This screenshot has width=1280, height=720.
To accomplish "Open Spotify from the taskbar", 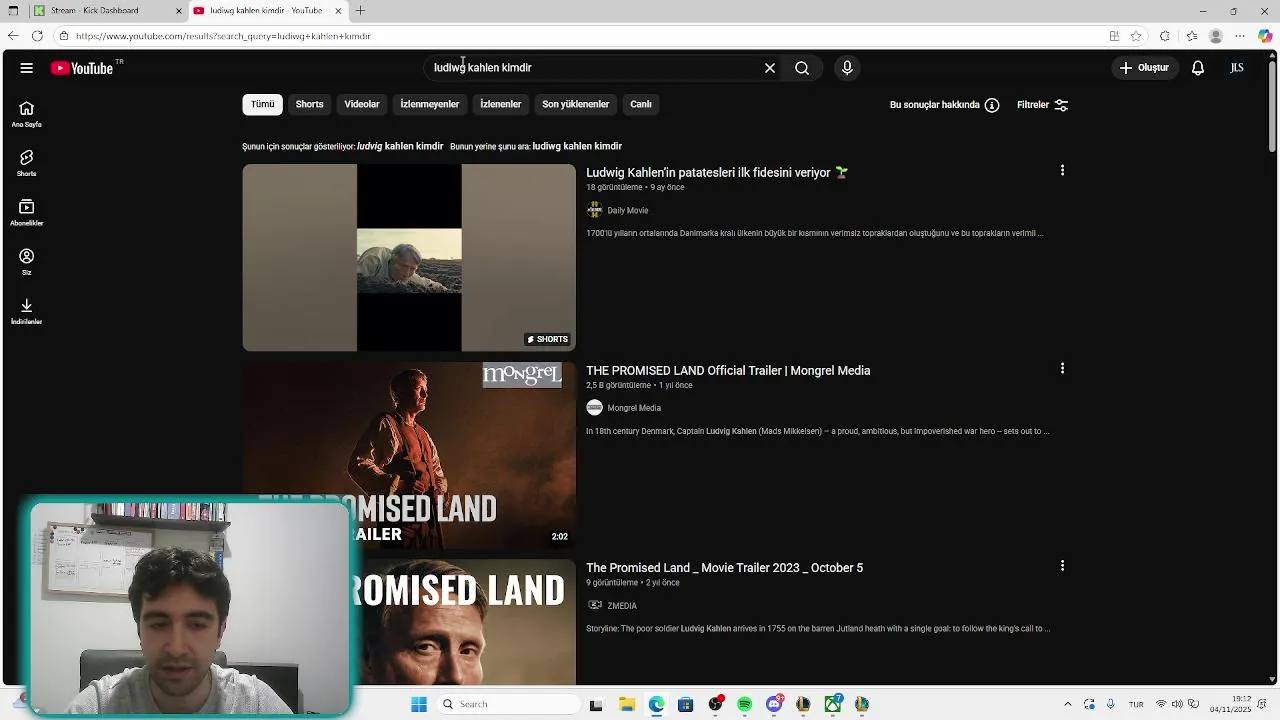I will [x=744, y=704].
